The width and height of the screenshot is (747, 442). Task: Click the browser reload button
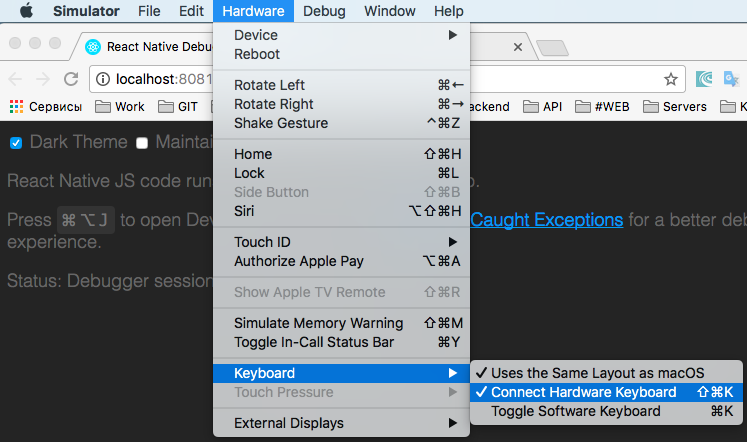(x=71, y=79)
